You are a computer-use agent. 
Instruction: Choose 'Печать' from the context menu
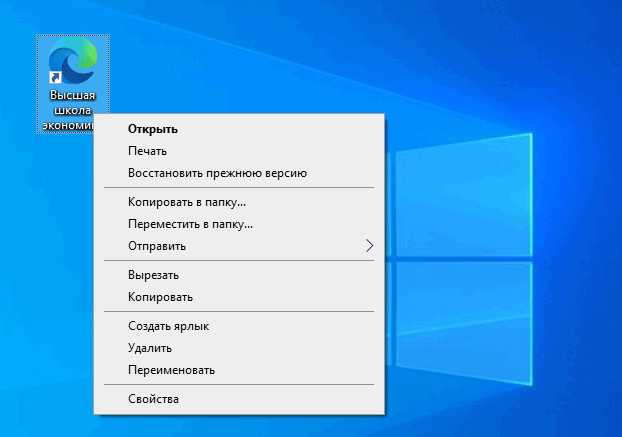coord(239,151)
